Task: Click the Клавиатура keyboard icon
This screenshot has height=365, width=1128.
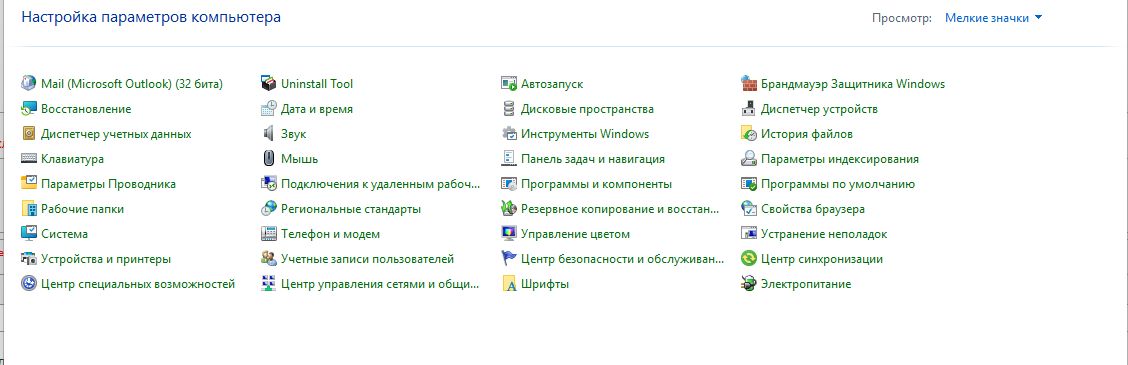Action: (x=29, y=159)
